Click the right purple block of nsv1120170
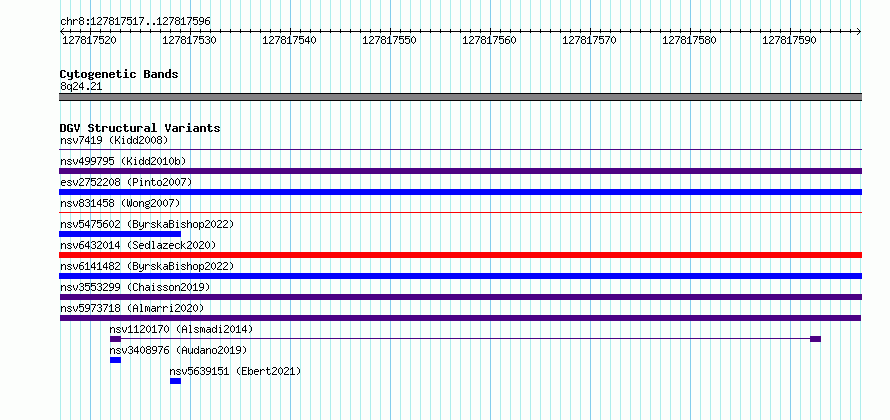The width and height of the screenshot is (890, 420). tap(815, 339)
